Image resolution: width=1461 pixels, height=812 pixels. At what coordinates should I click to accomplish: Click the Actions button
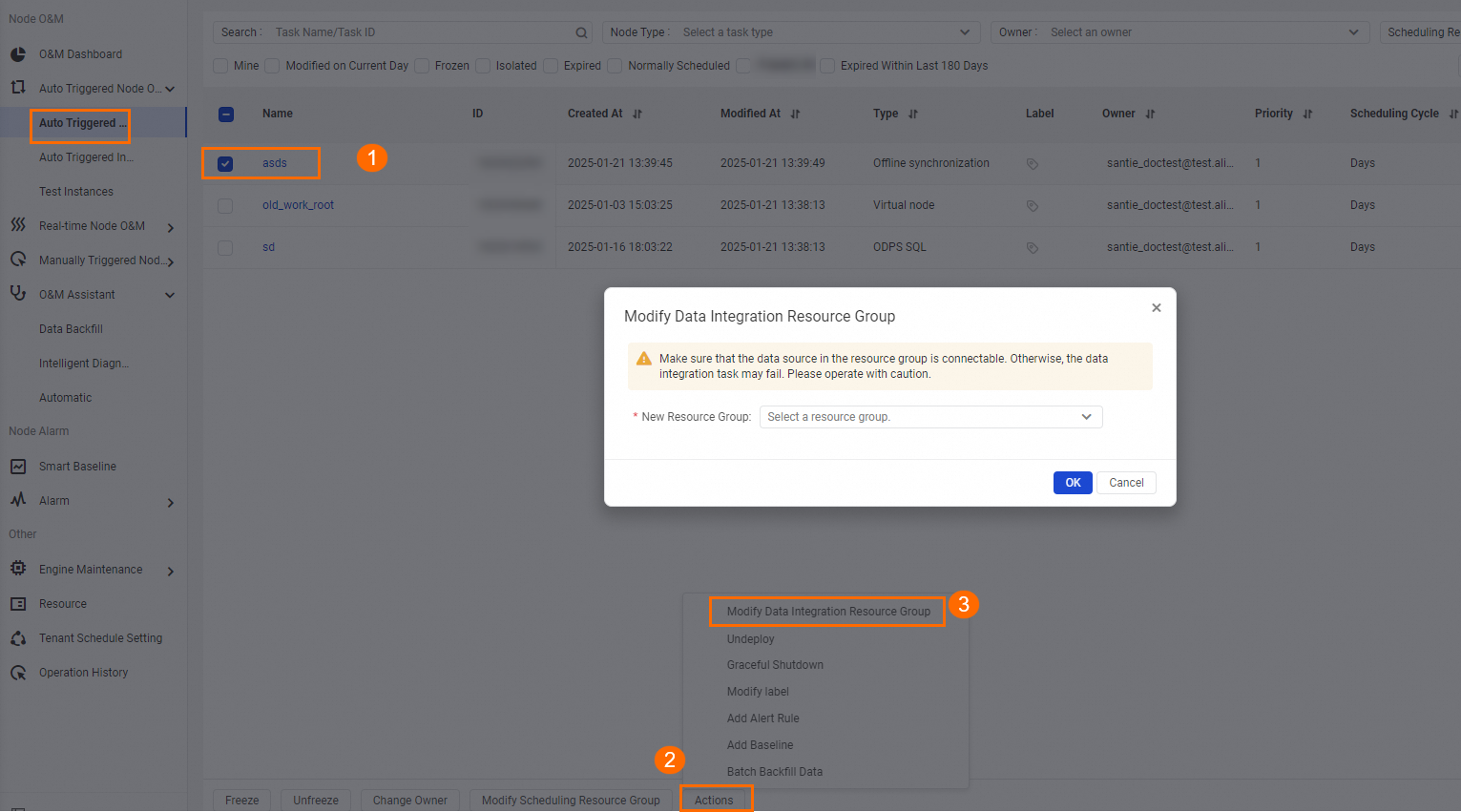pos(714,801)
